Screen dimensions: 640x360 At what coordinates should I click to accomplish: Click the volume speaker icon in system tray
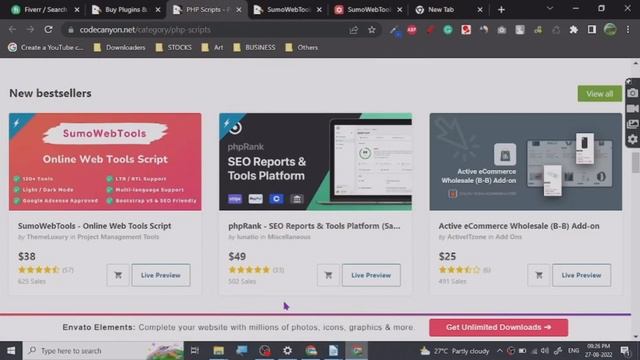[544, 351]
